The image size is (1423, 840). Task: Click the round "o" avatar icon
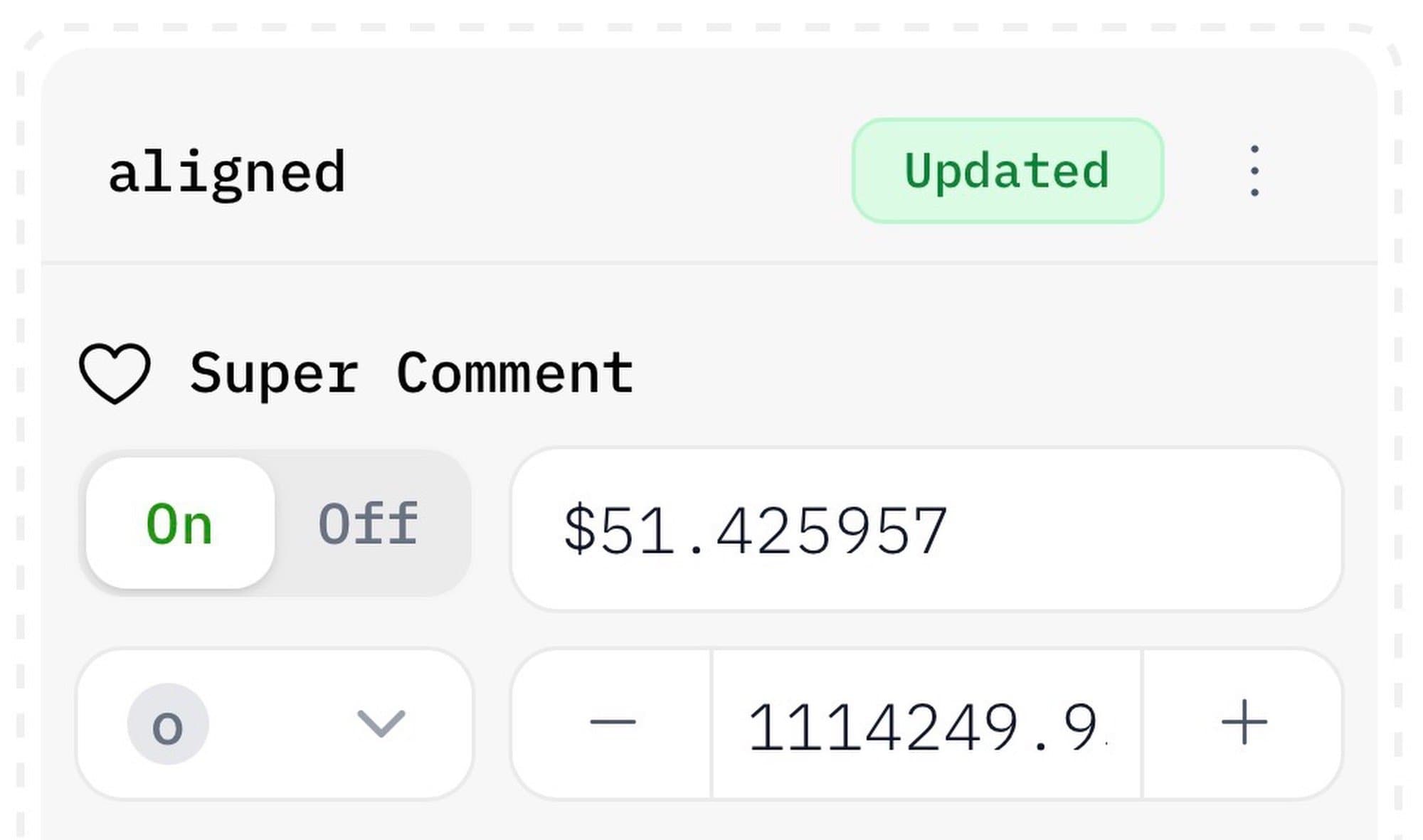[168, 724]
